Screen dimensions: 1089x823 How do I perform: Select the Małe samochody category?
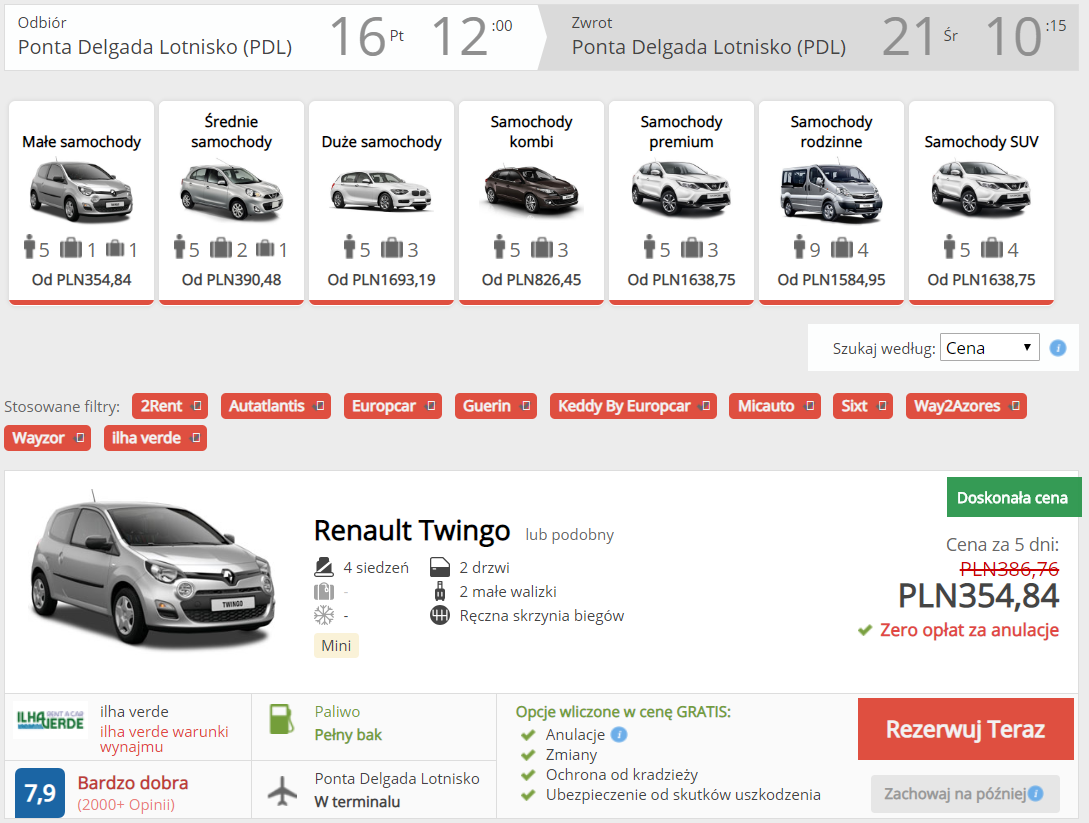coord(81,203)
